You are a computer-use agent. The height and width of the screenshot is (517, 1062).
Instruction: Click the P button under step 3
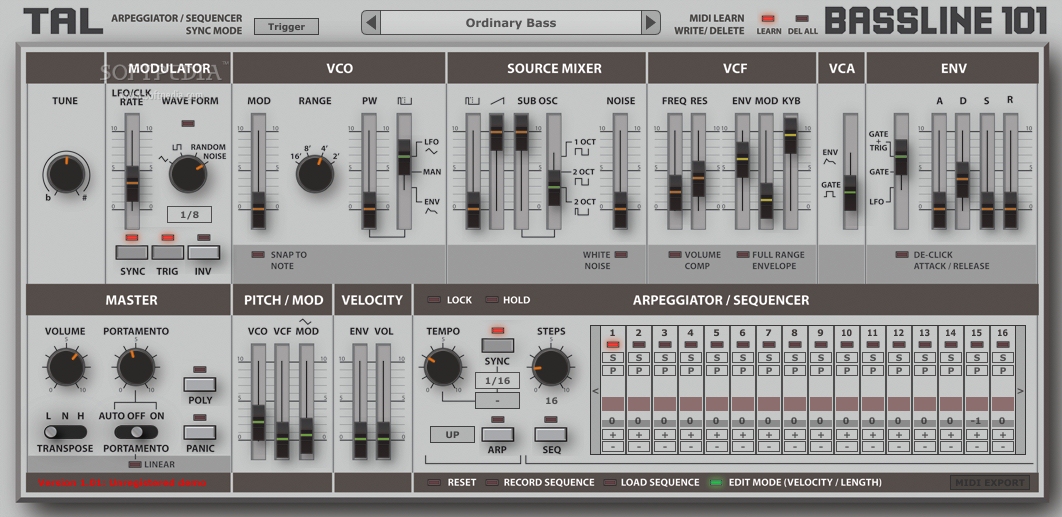664,370
